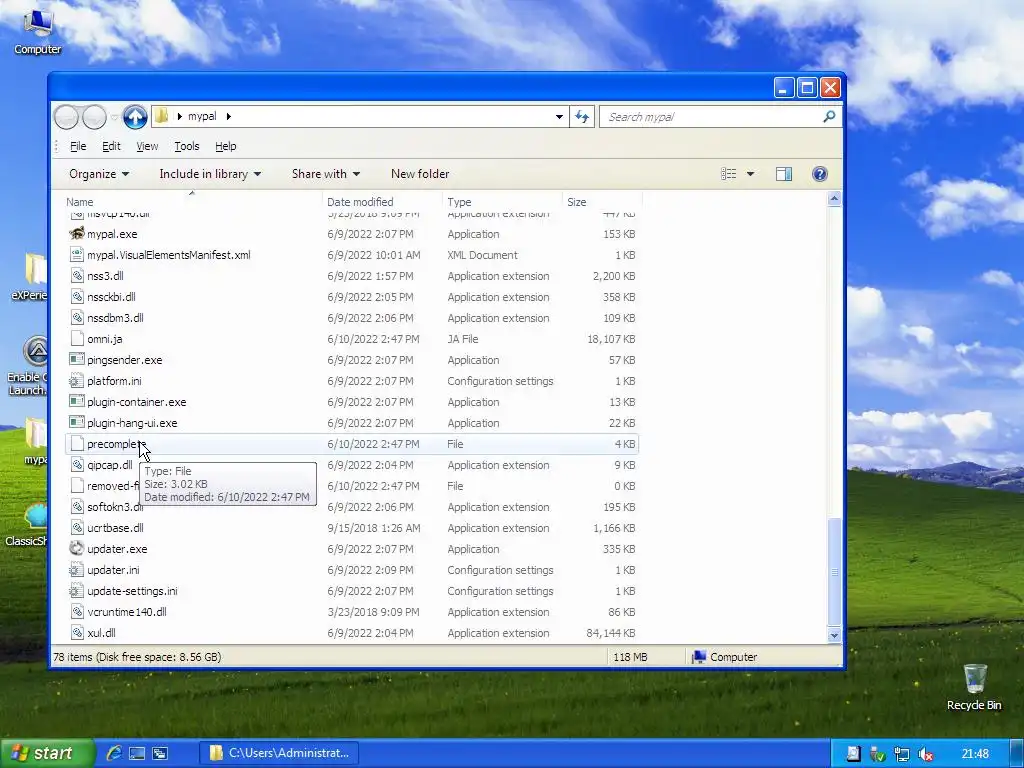Click the Refresh button beside address bar

(x=582, y=117)
